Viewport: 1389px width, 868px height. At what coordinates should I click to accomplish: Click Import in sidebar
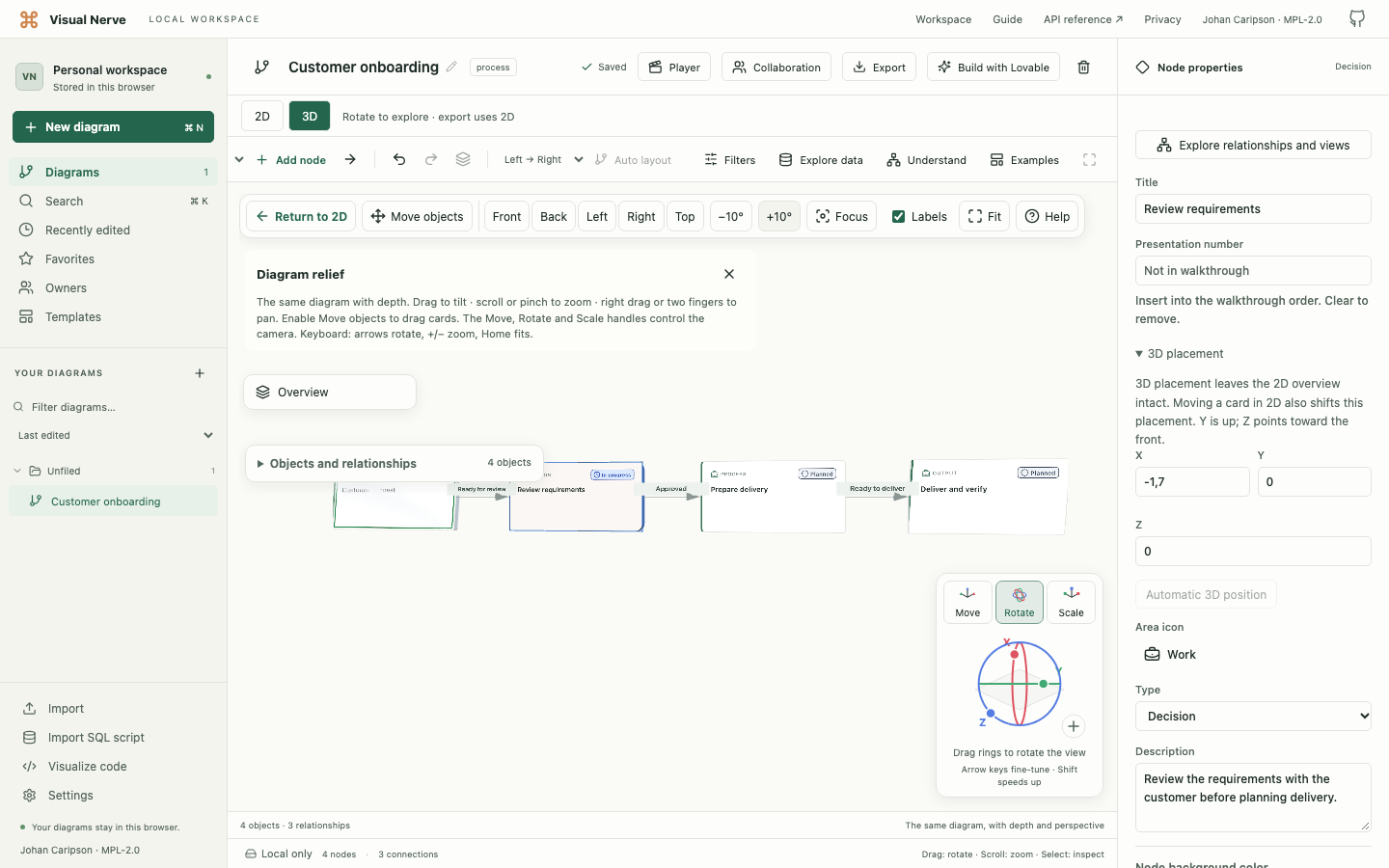113,709
